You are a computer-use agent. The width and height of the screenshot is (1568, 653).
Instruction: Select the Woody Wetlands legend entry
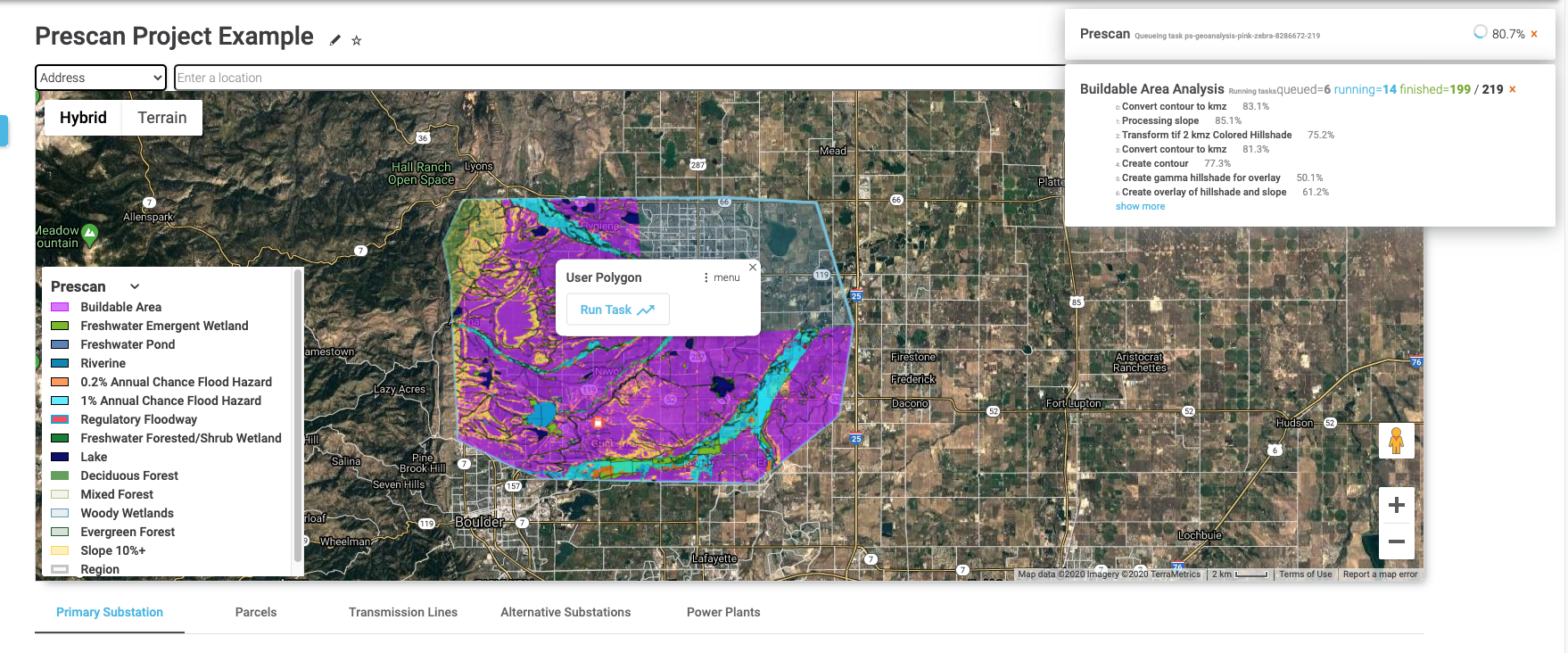(x=127, y=513)
